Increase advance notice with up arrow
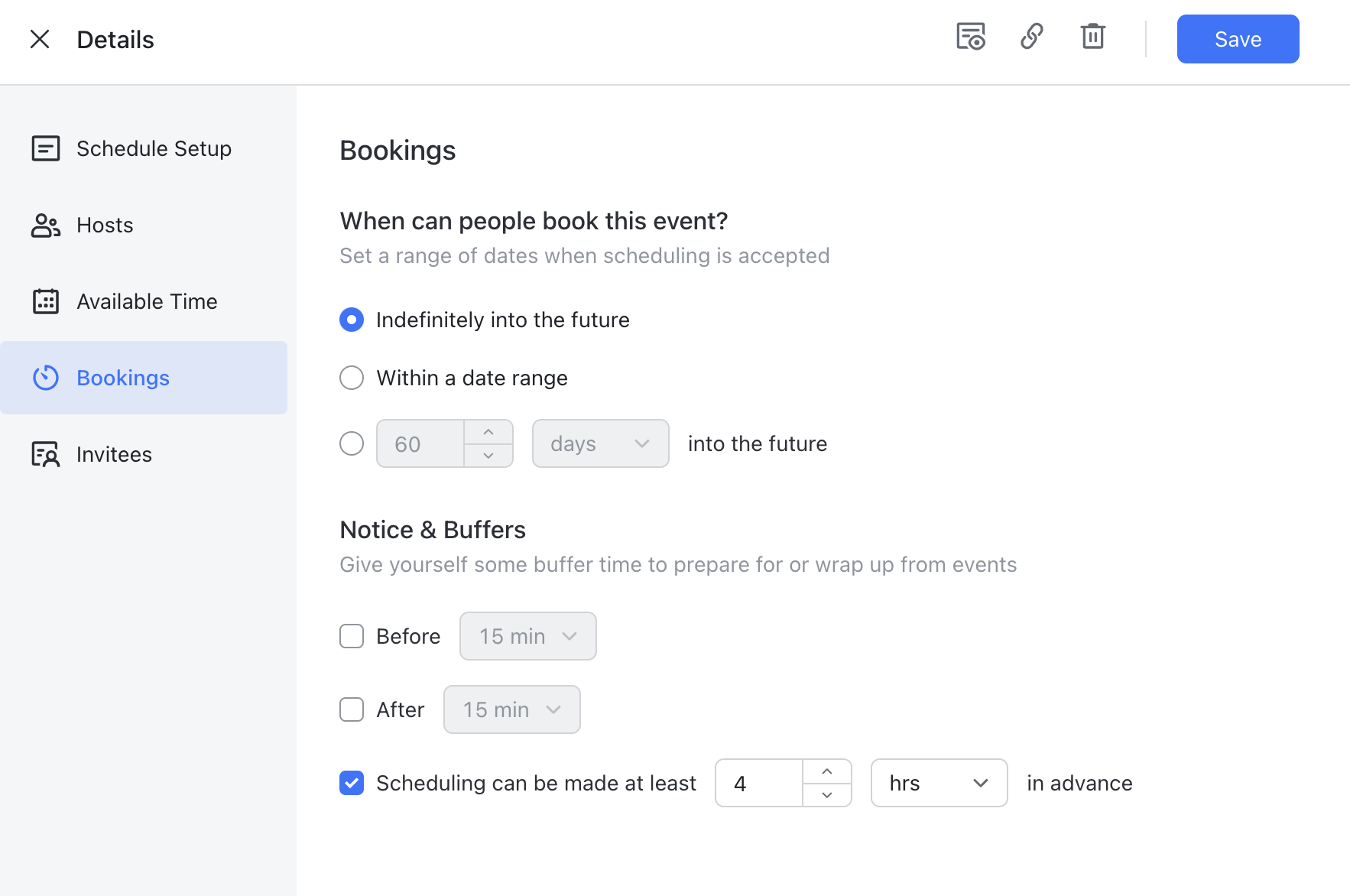 coord(827,771)
